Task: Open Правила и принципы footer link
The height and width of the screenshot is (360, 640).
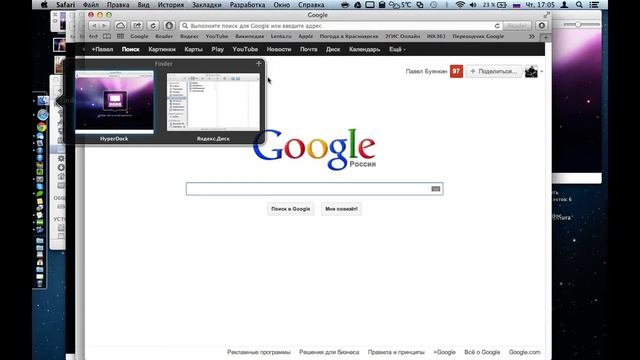Action: click(x=396, y=352)
